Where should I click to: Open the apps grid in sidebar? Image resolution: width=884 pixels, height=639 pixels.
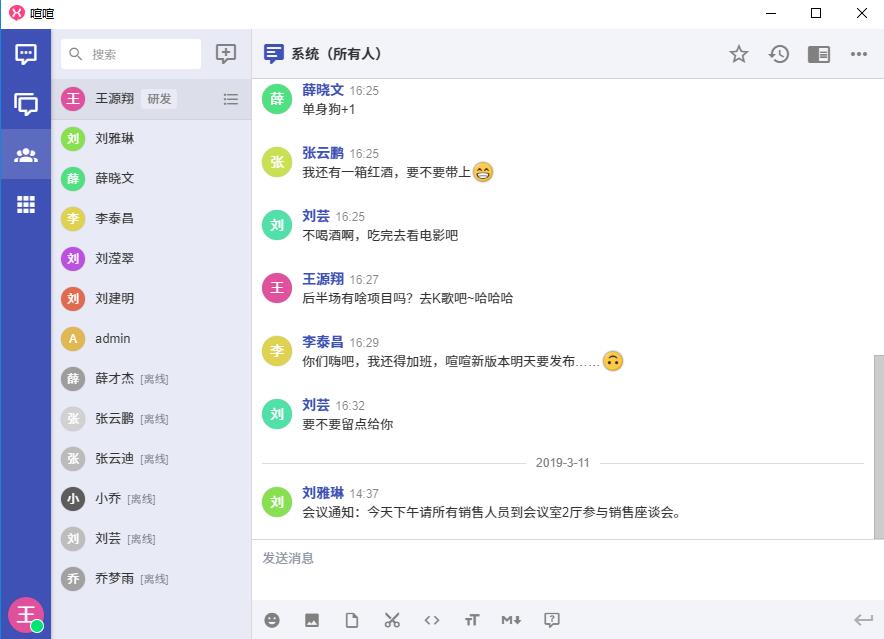(x=26, y=205)
